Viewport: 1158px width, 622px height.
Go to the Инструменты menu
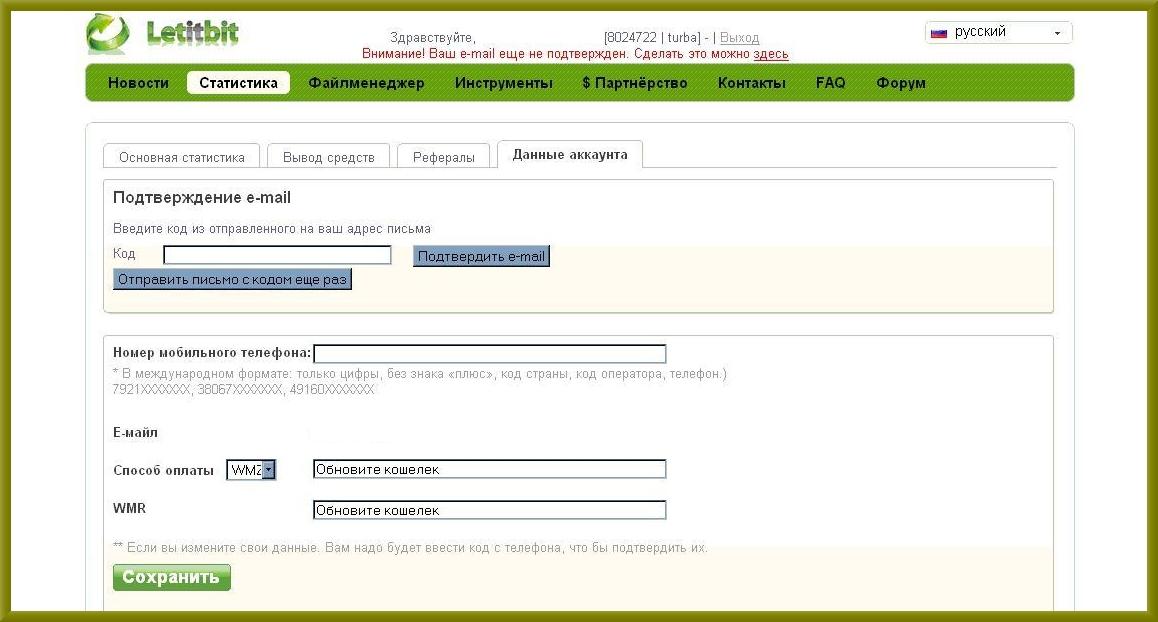503,83
